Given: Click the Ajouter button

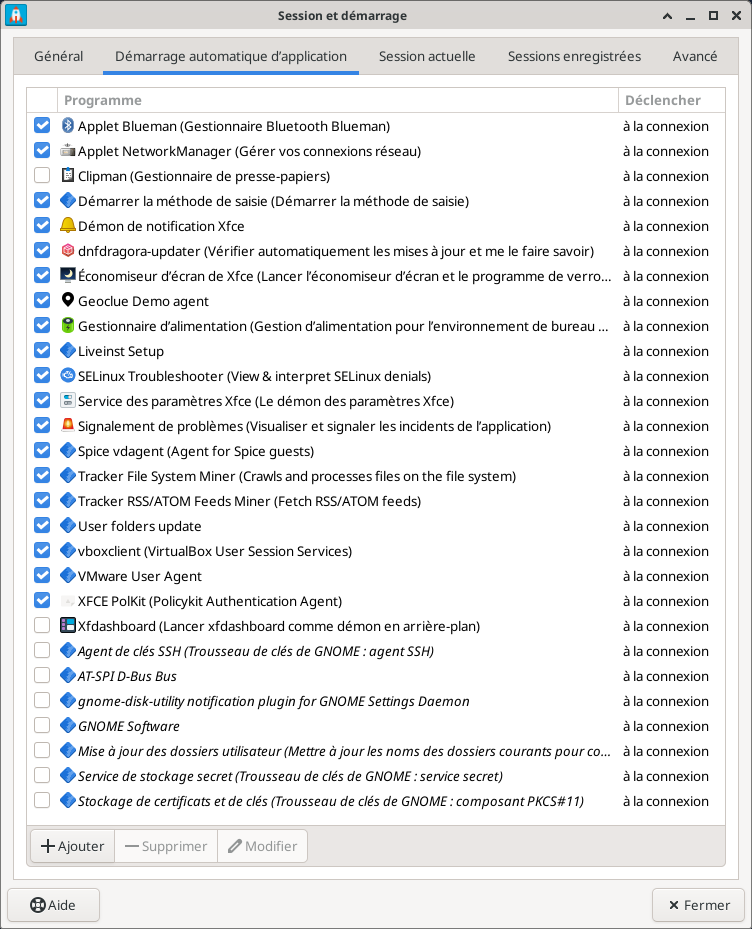Looking at the screenshot, I should [x=72, y=846].
